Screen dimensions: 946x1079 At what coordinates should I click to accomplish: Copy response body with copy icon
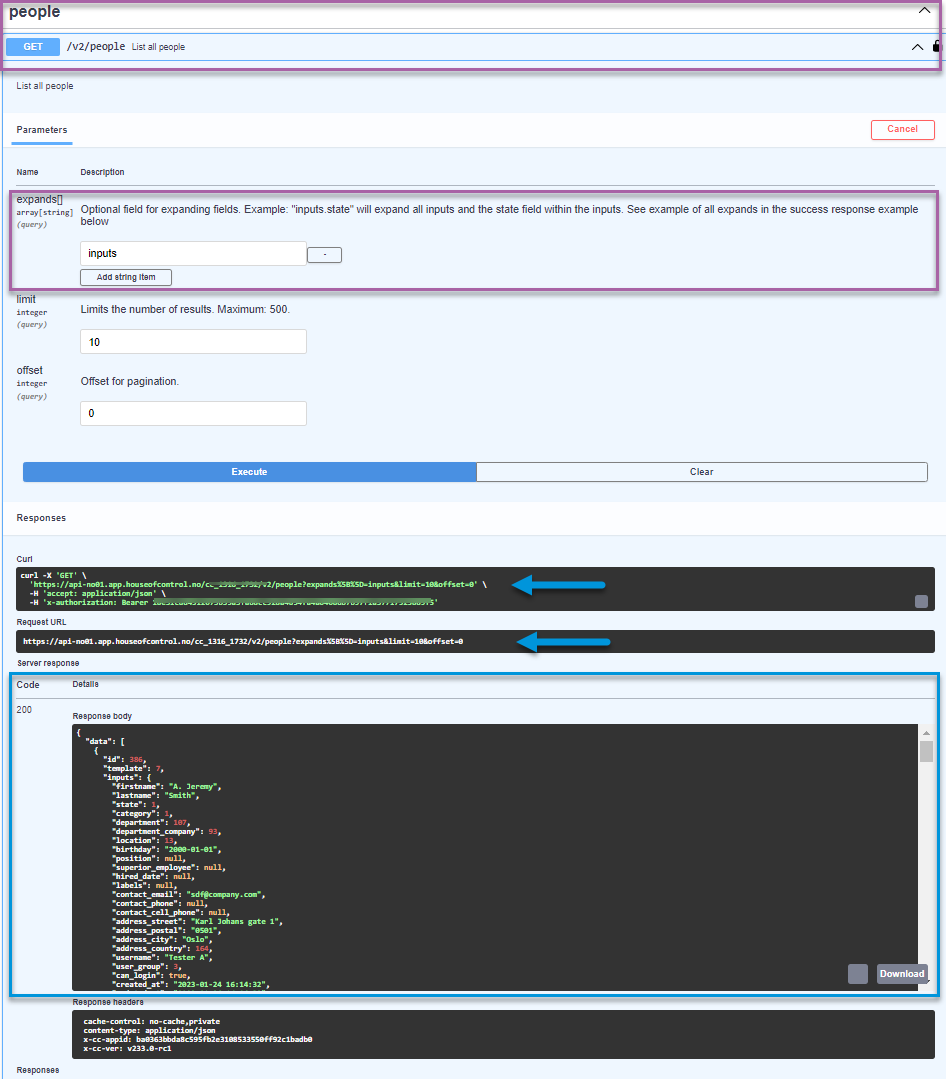[857, 974]
